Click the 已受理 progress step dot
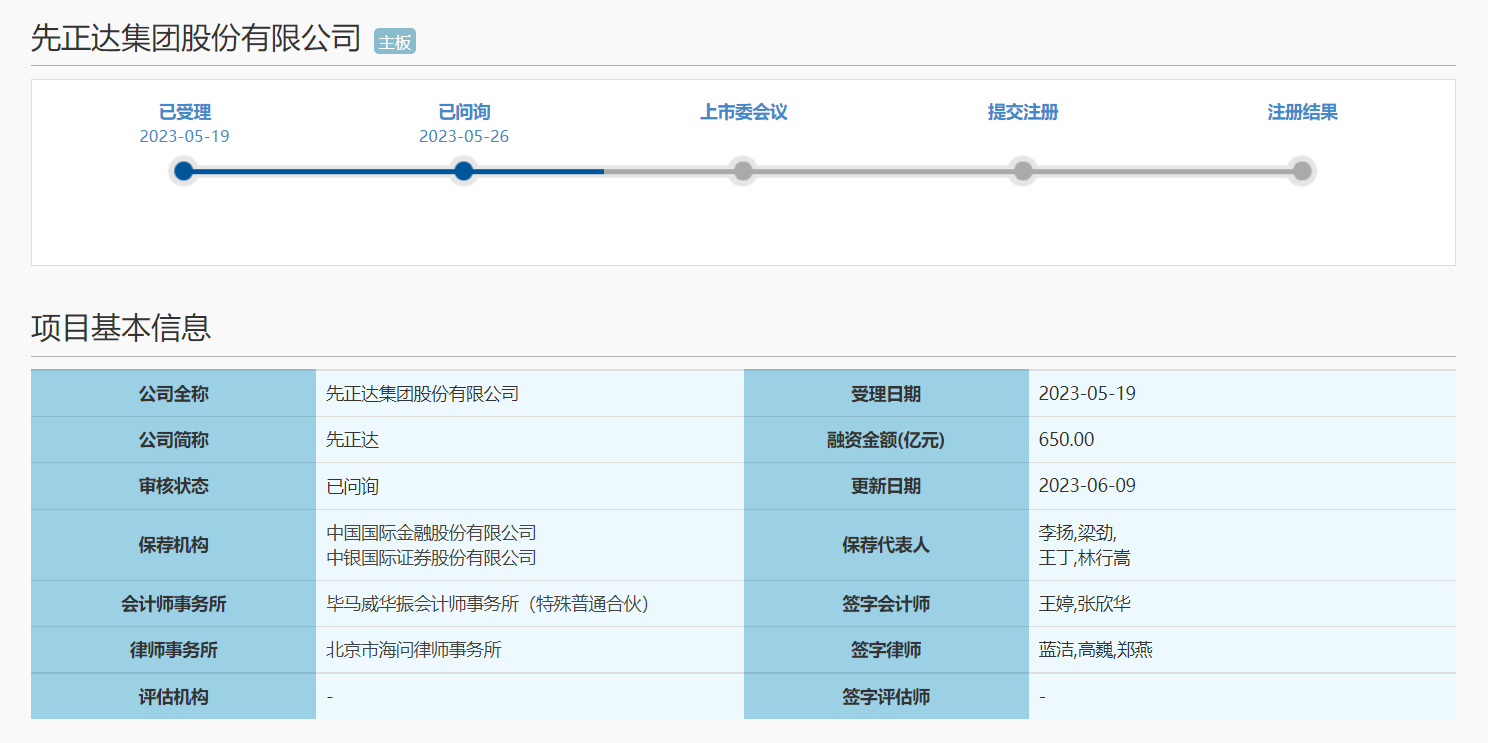 coord(184,171)
